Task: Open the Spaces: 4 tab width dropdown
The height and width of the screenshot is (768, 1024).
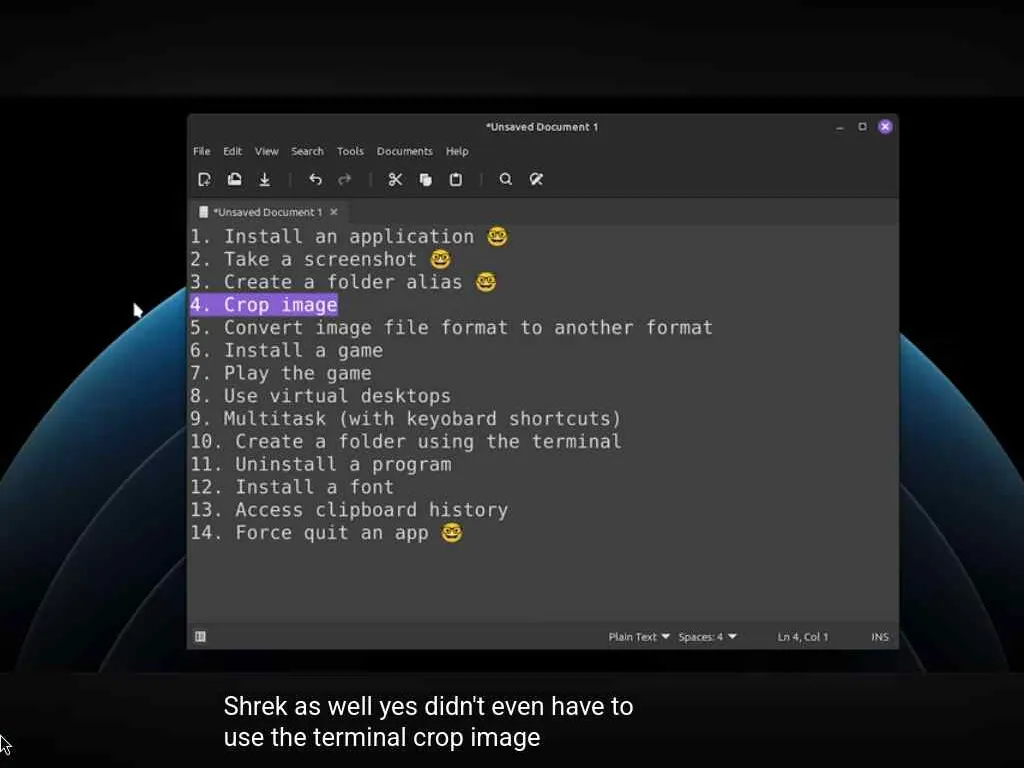Action: tap(707, 636)
